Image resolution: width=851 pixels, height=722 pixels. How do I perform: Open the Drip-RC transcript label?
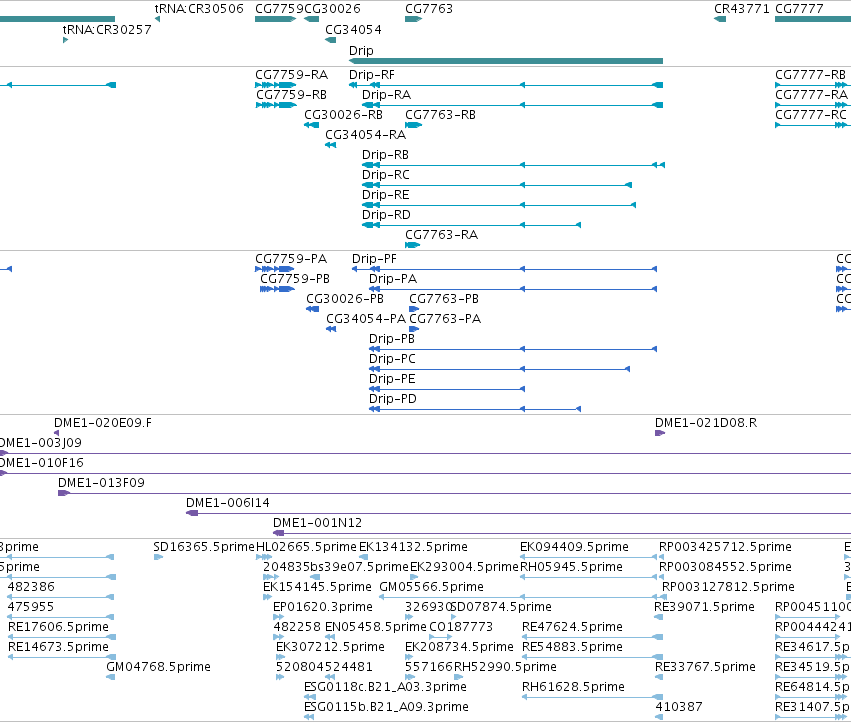(x=386, y=175)
